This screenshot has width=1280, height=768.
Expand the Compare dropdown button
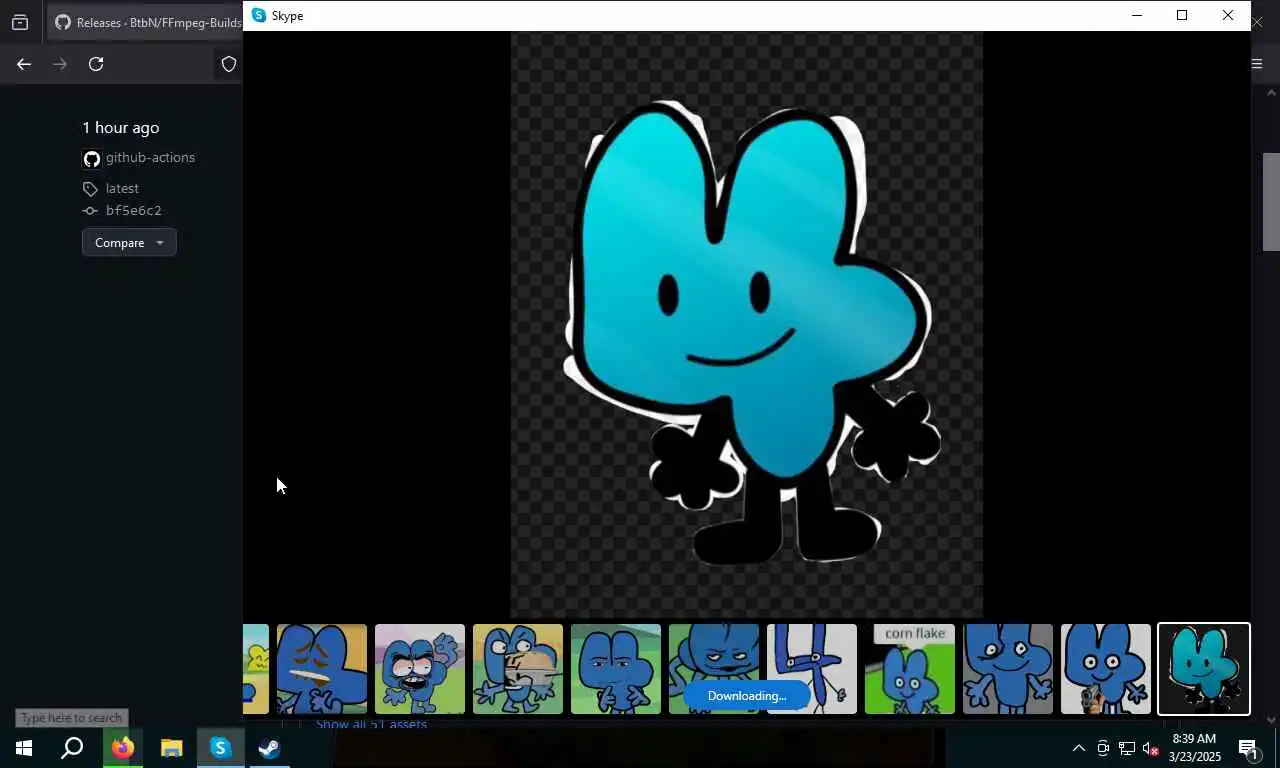click(x=129, y=242)
